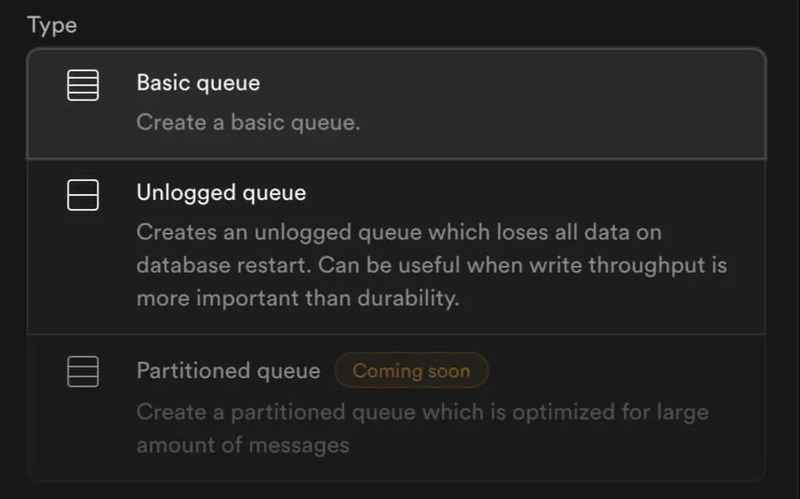Click blank space right of Coming soon badge

(620, 371)
